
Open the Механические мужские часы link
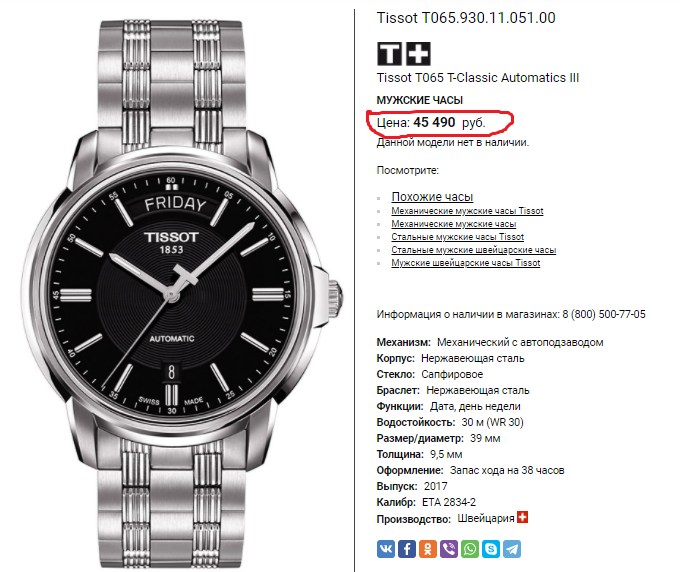(x=454, y=224)
